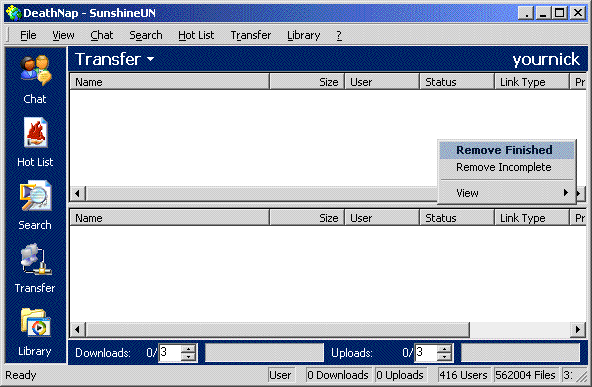Click the lower list horizontal scrollbar thumb
This screenshot has width=592, height=387.
click(x=278, y=330)
